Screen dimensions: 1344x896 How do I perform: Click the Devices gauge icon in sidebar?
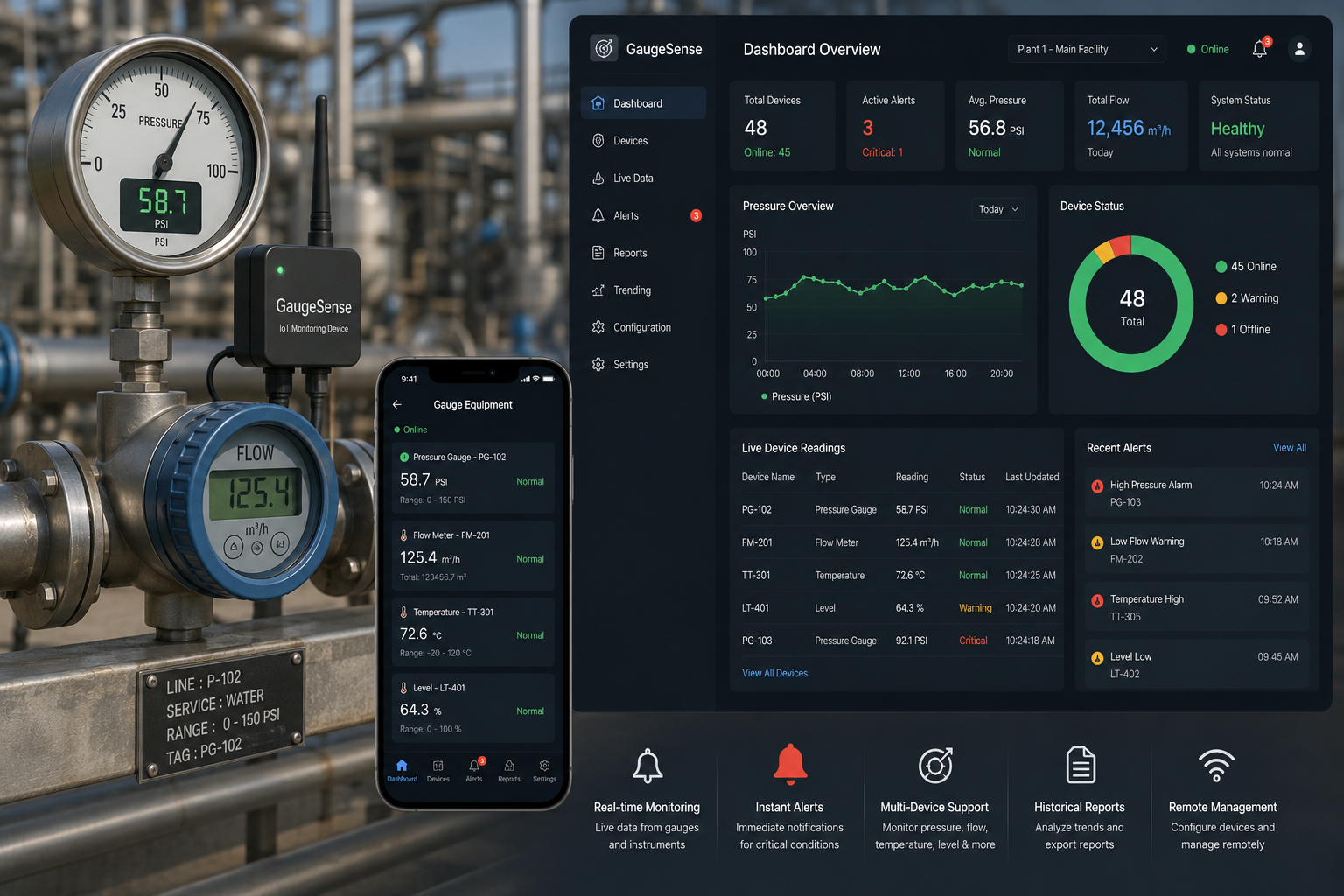pyautogui.click(x=598, y=141)
